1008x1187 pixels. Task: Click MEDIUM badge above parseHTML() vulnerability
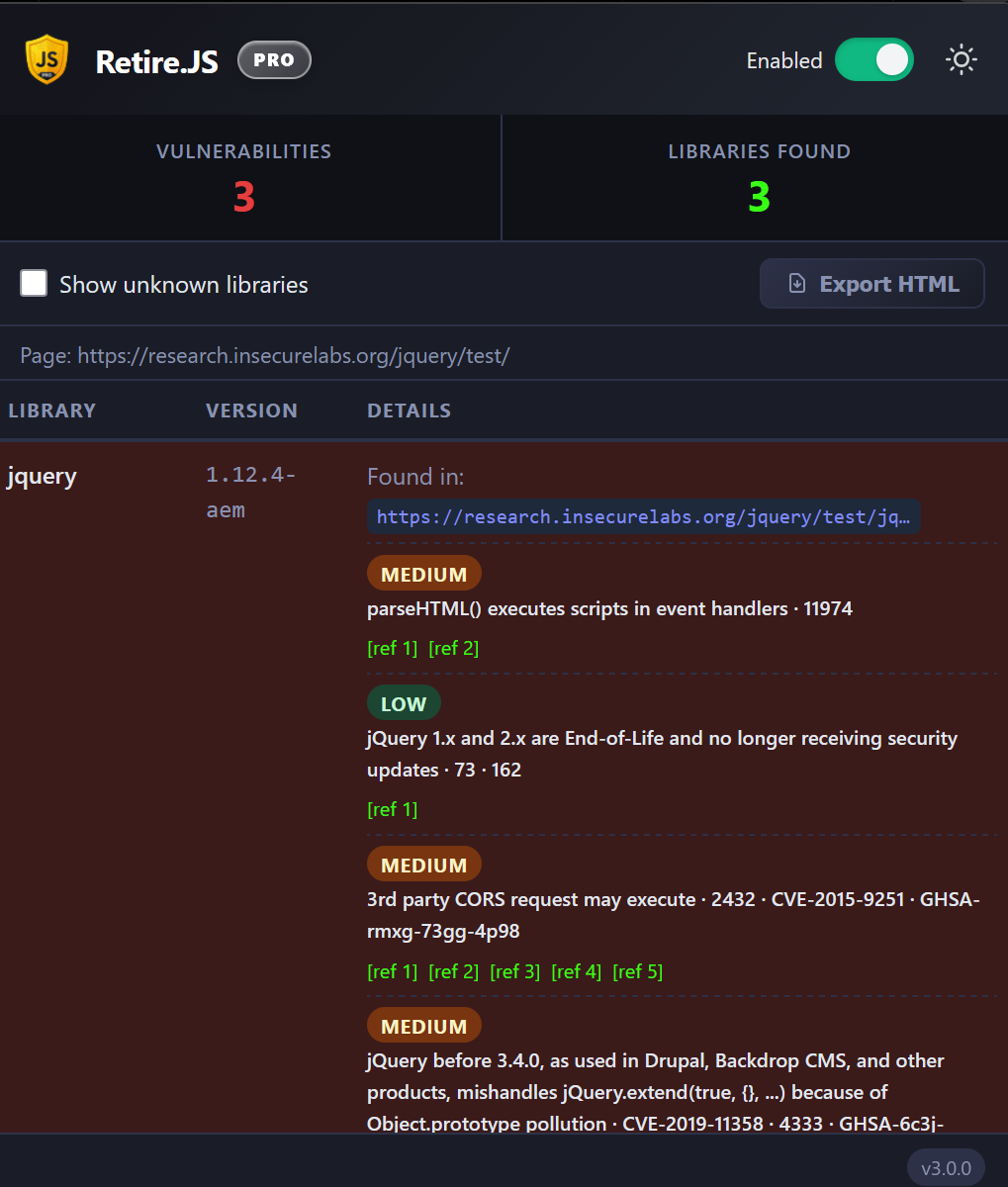click(x=423, y=574)
